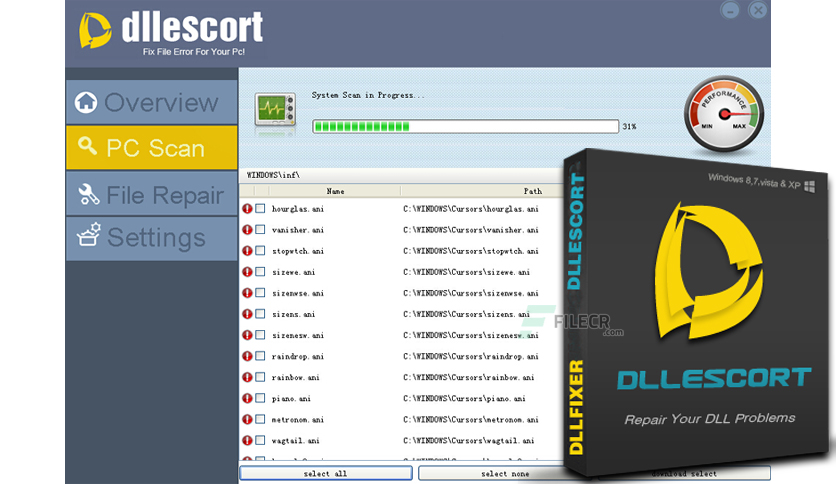
Task: Click the WINDOWS\inf\ current scan path
Action: tap(273, 175)
